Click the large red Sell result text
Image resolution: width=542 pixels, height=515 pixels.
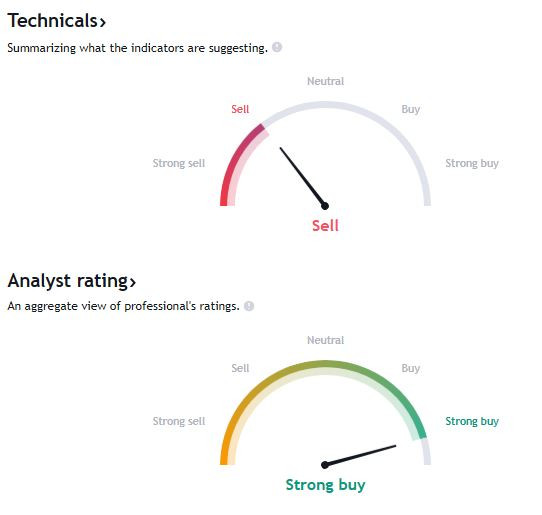click(x=325, y=226)
